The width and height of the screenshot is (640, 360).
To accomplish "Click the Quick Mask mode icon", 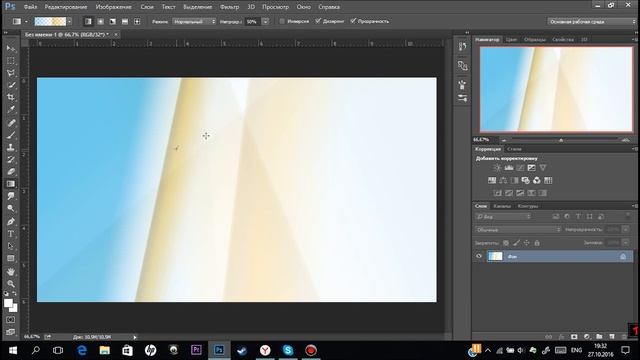I will tap(11, 320).
